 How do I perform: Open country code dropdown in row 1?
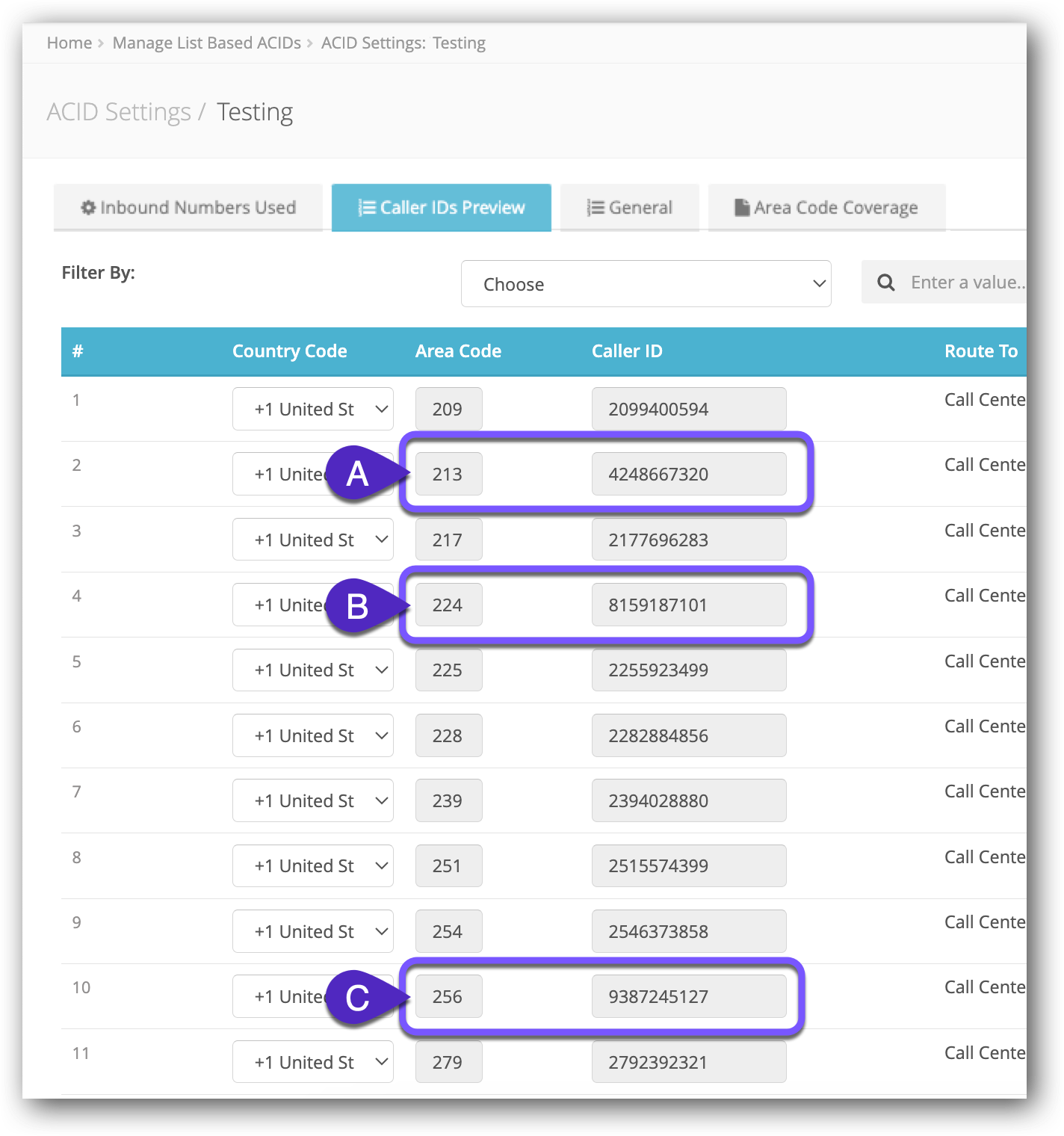click(313, 409)
